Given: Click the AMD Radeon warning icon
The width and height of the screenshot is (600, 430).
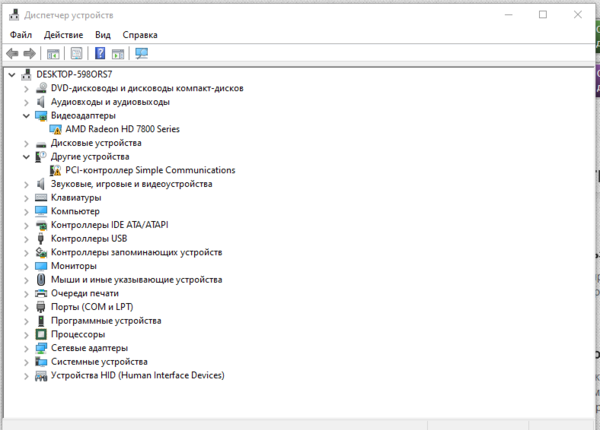Looking at the screenshot, I should click(x=55, y=129).
